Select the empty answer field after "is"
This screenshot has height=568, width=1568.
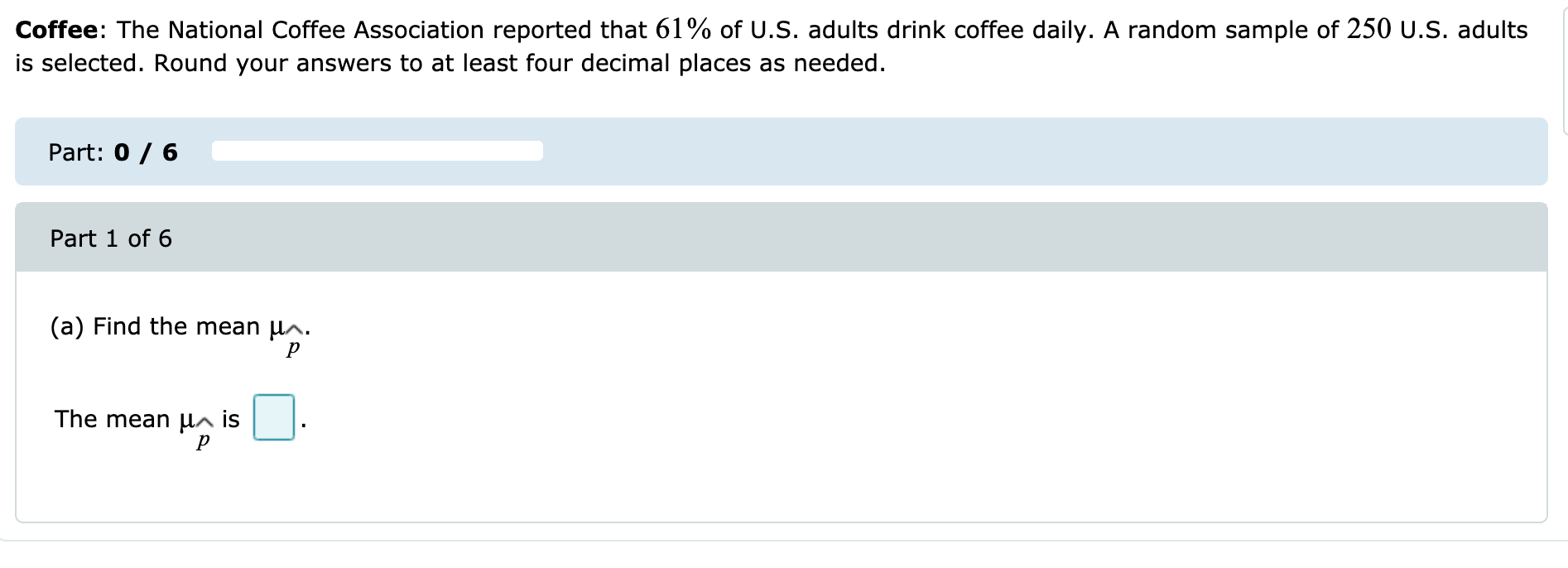click(273, 418)
